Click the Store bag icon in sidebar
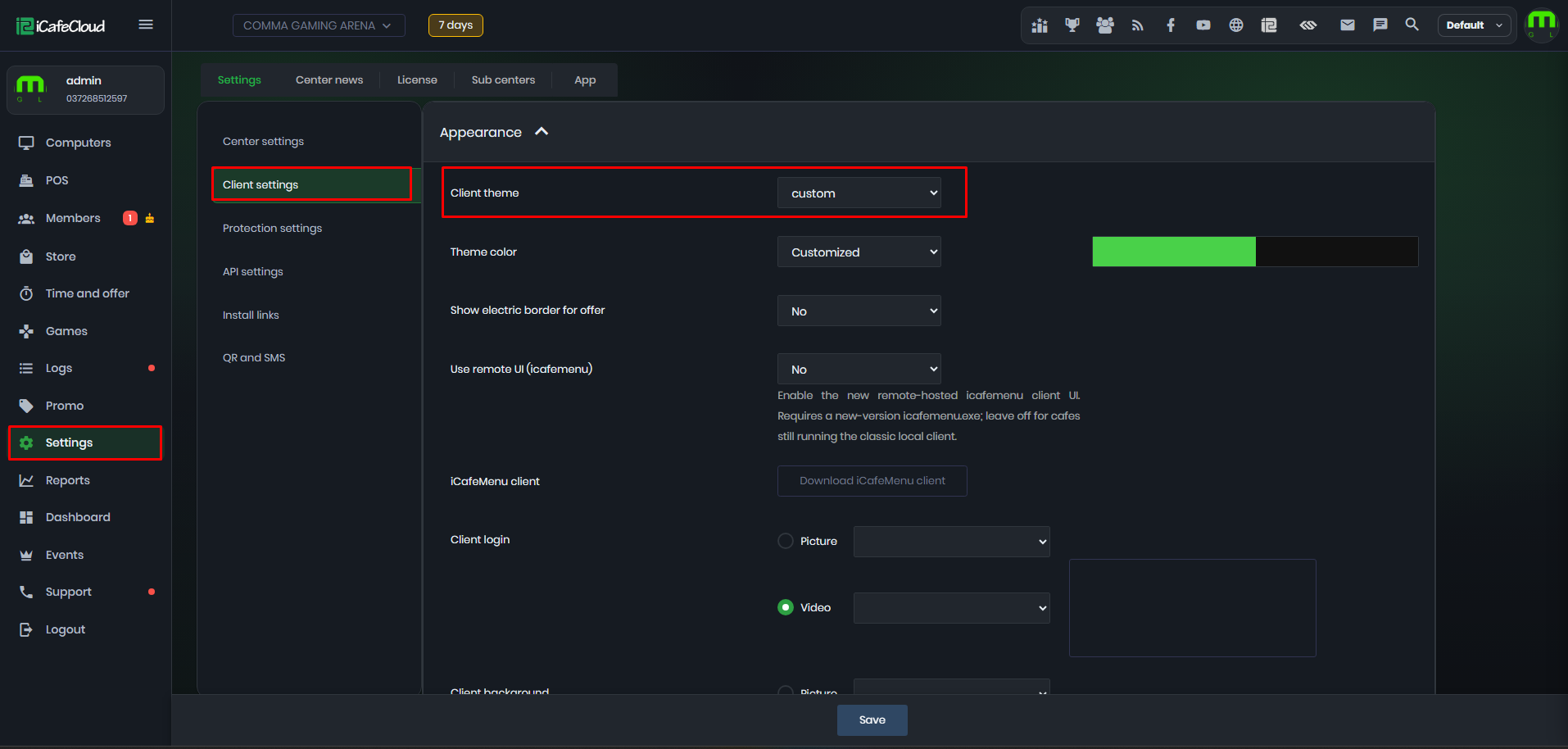 [x=26, y=256]
